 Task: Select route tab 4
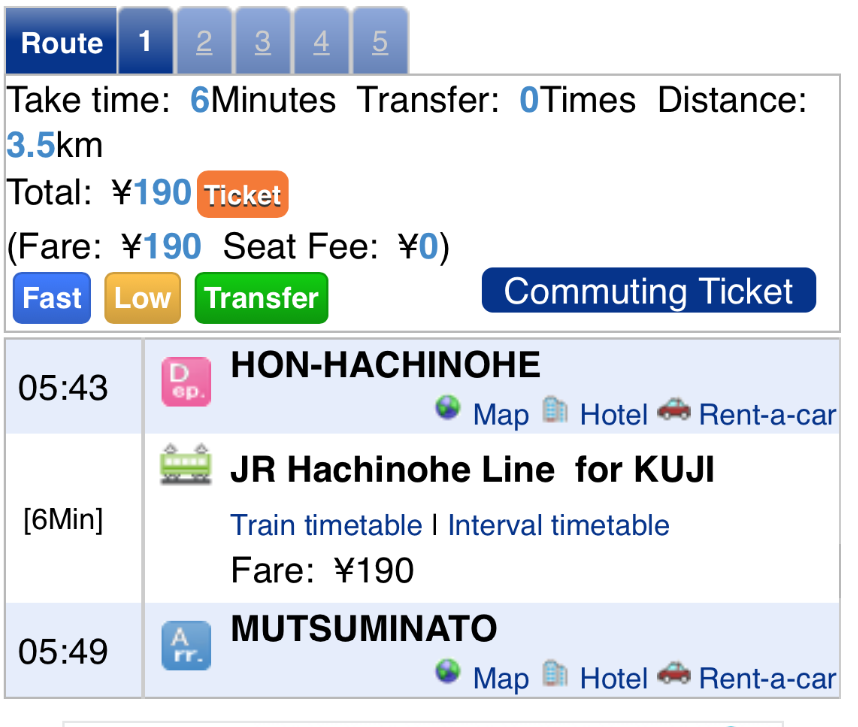coord(321,41)
